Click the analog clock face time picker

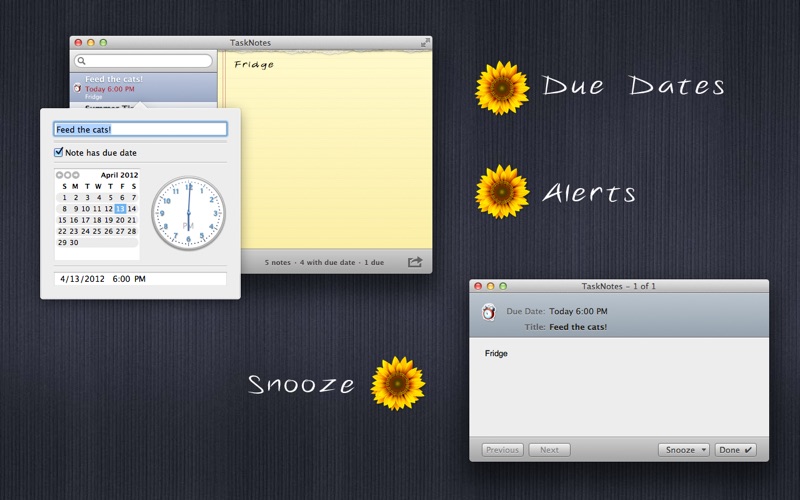(x=188, y=213)
